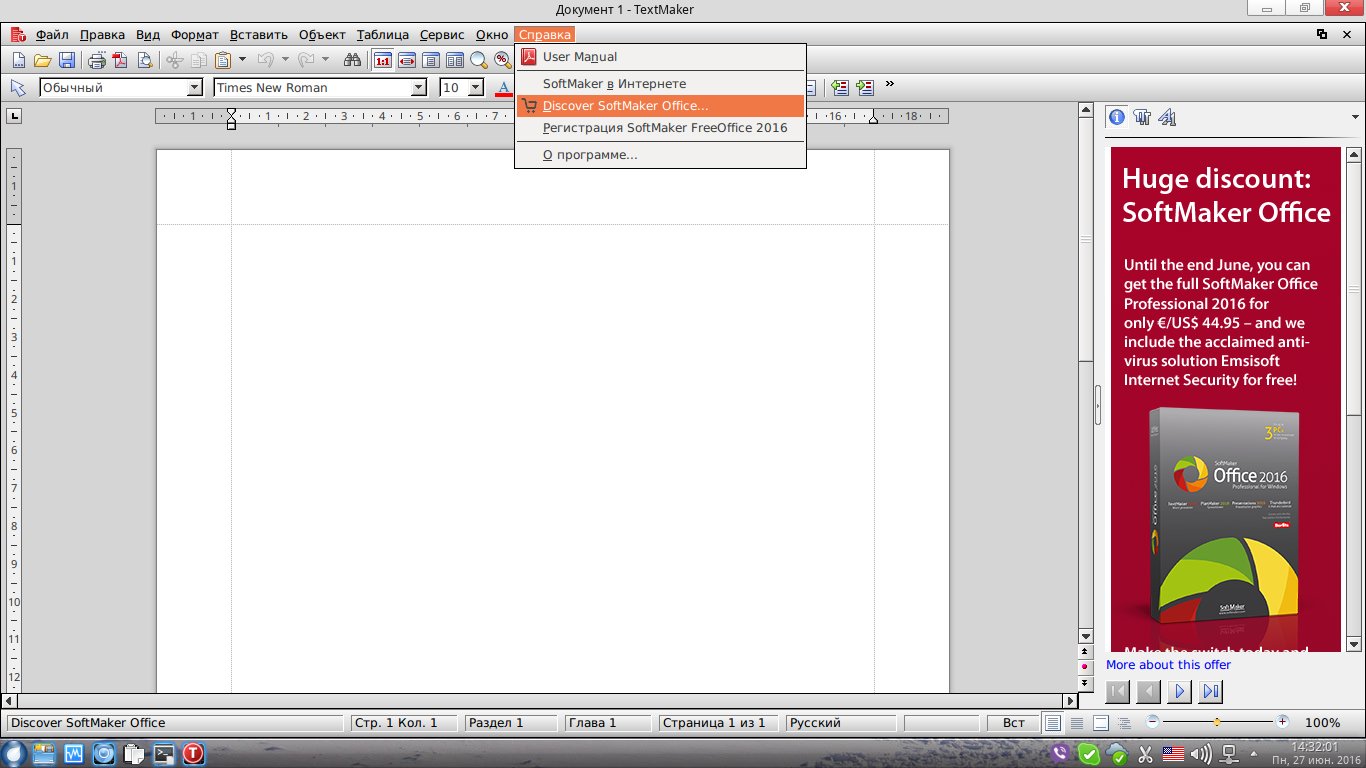Expand the redo history arrow
Screen dimensions: 1366x768
[x=325, y=60]
